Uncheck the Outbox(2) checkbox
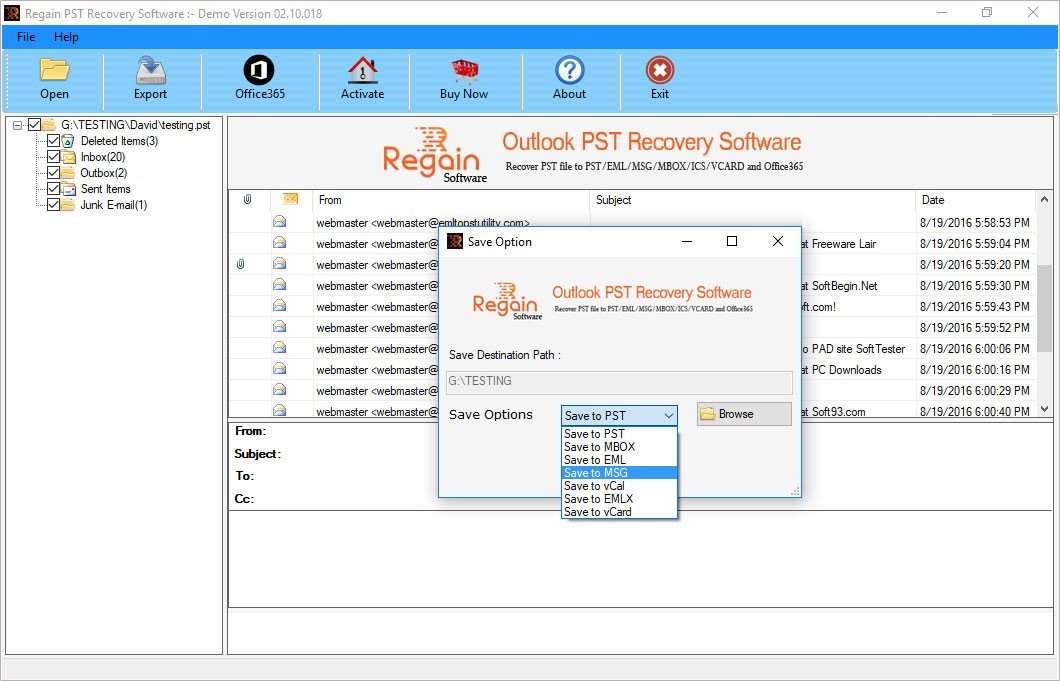The height and width of the screenshot is (681, 1060). tap(53, 173)
